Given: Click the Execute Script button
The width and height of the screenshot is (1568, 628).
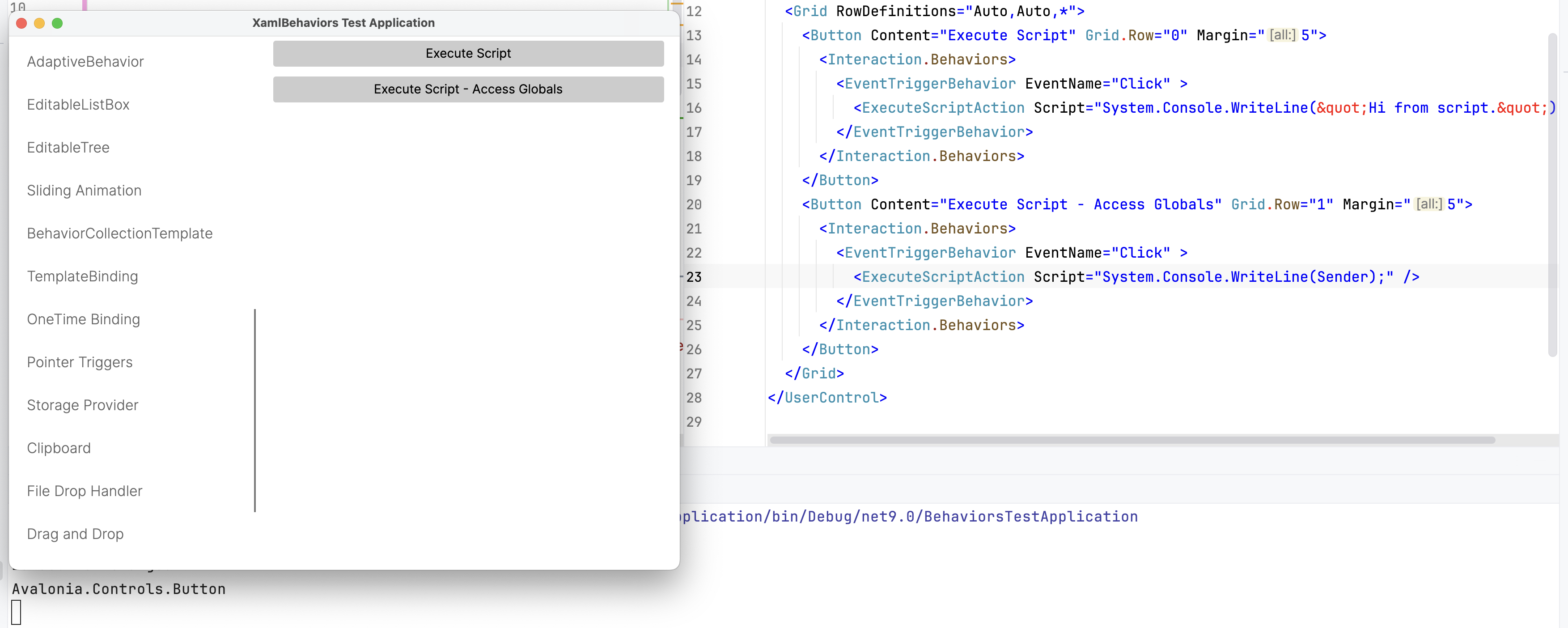Looking at the screenshot, I should 468,54.
